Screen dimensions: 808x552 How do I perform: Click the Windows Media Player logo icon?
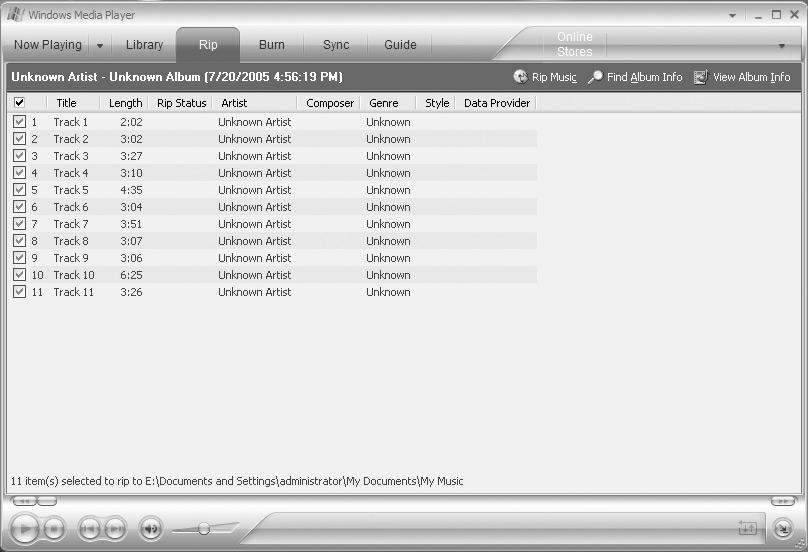[14, 14]
